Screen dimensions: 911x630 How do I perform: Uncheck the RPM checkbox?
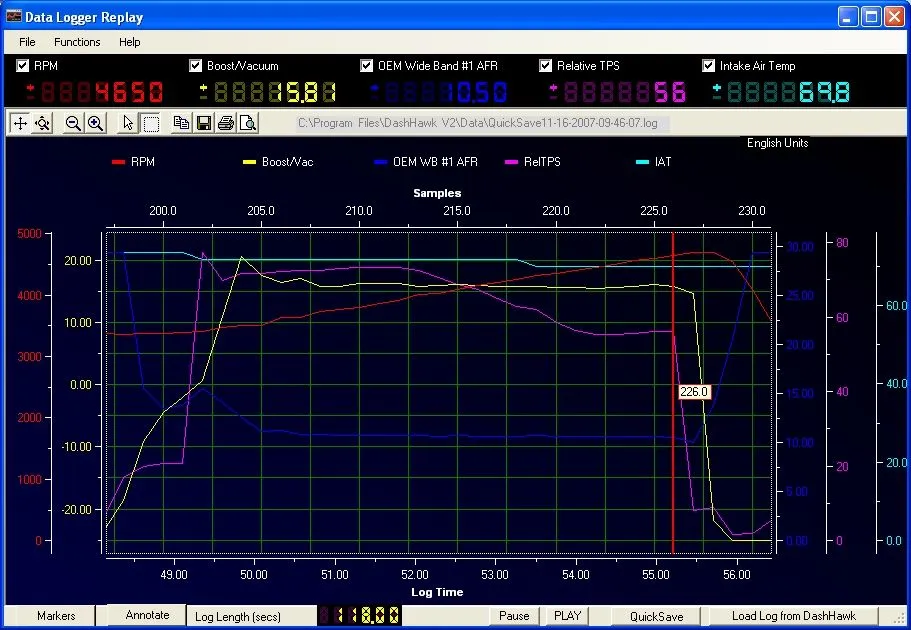coord(23,66)
